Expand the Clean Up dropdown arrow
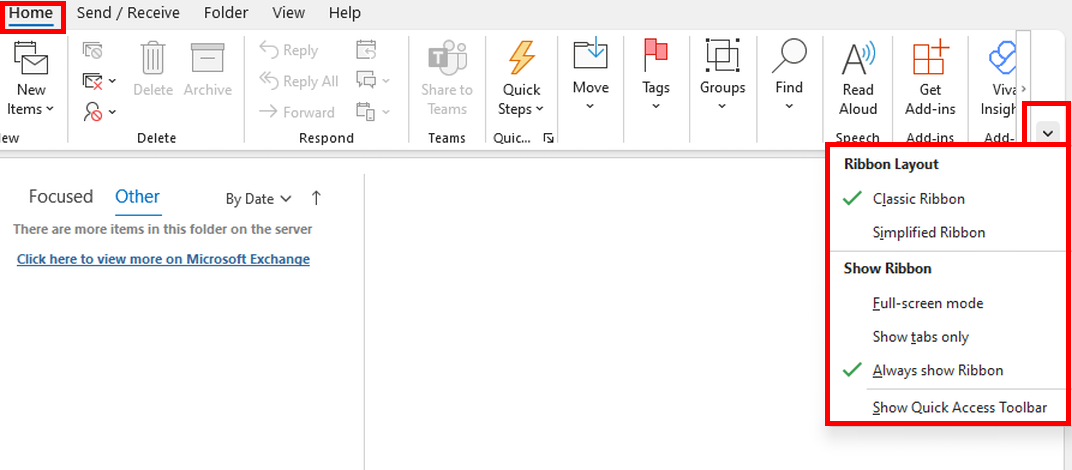This screenshot has width=1072, height=470. [112, 81]
